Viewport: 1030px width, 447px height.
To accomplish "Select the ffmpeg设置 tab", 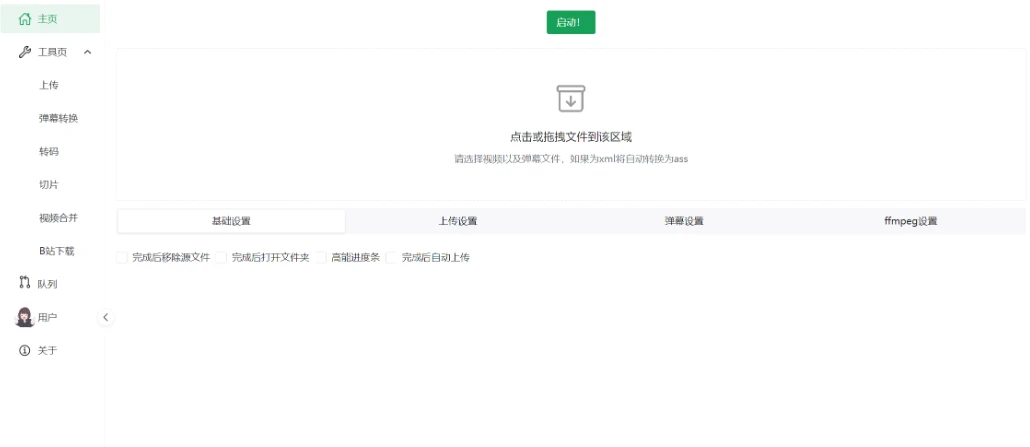I will pos(910,221).
